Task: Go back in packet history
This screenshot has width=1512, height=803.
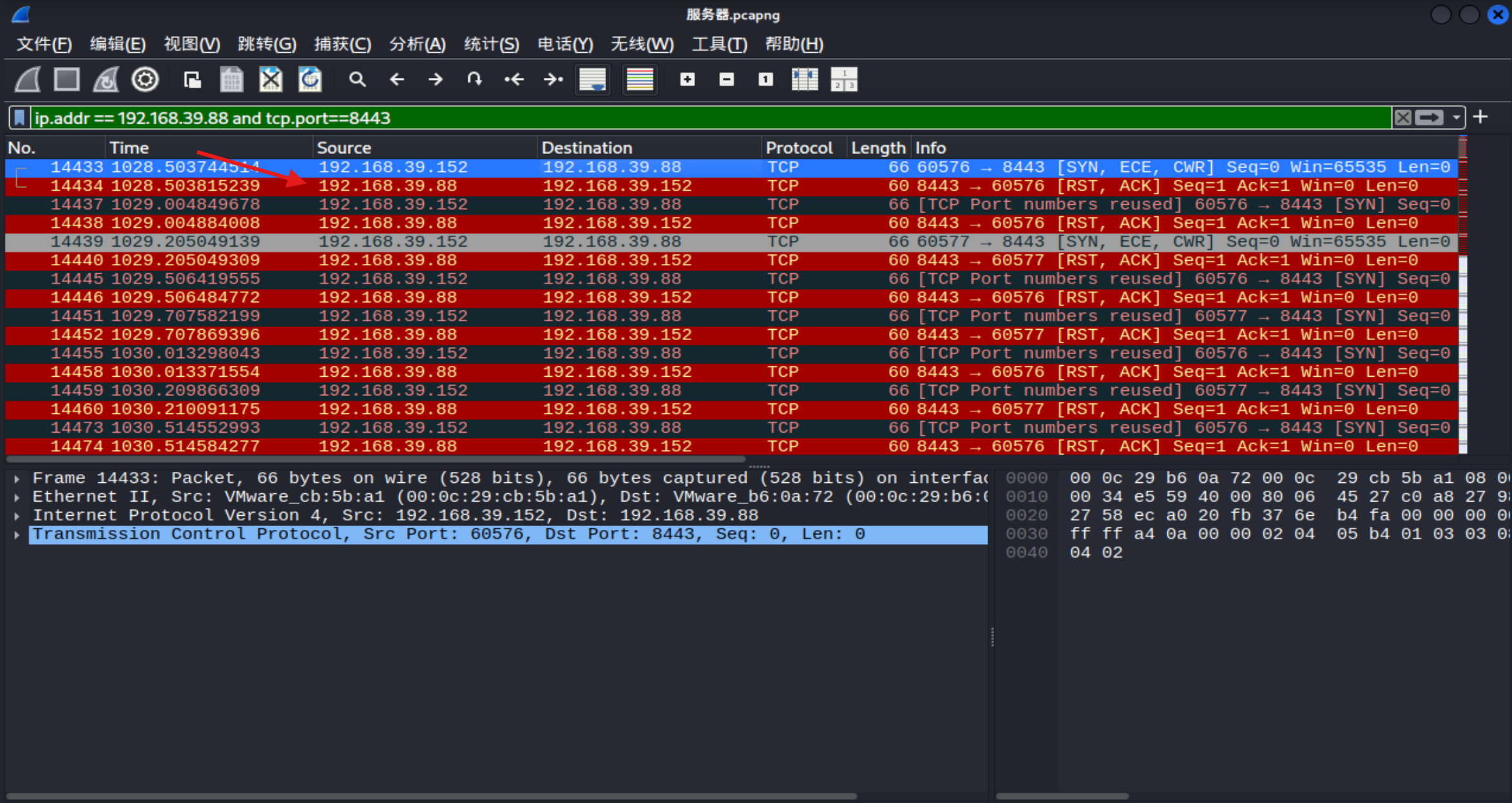Action: [x=397, y=80]
